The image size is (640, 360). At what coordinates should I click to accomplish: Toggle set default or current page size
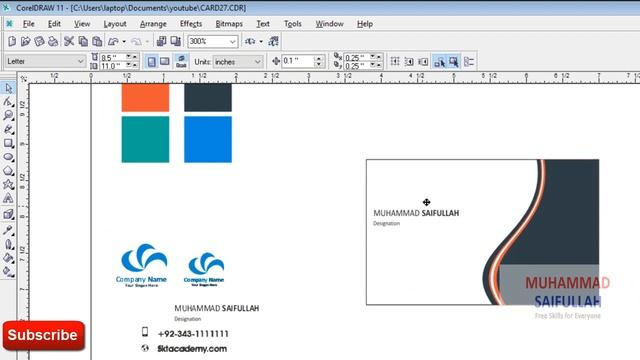[x=181, y=62]
